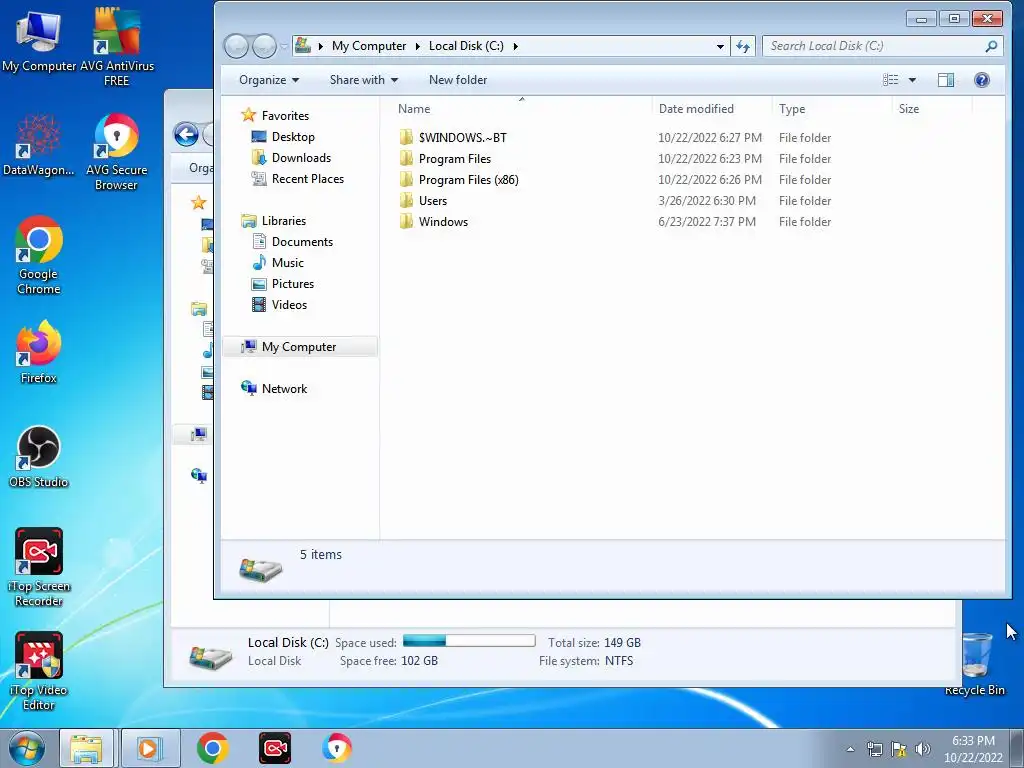Click the volume speaker tray icon
The width and height of the screenshot is (1024, 768).
click(923, 749)
